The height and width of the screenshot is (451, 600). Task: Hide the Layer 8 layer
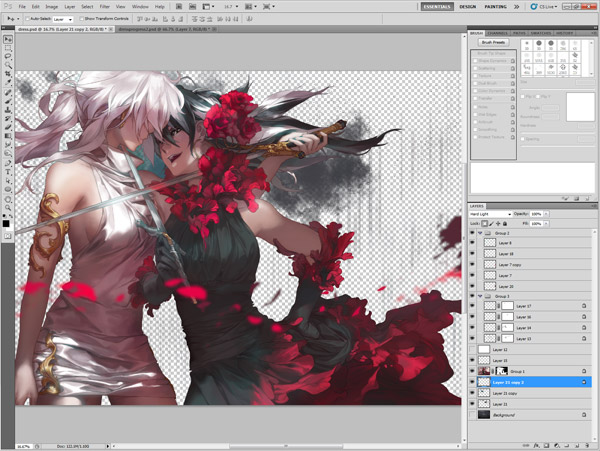tap(472, 243)
